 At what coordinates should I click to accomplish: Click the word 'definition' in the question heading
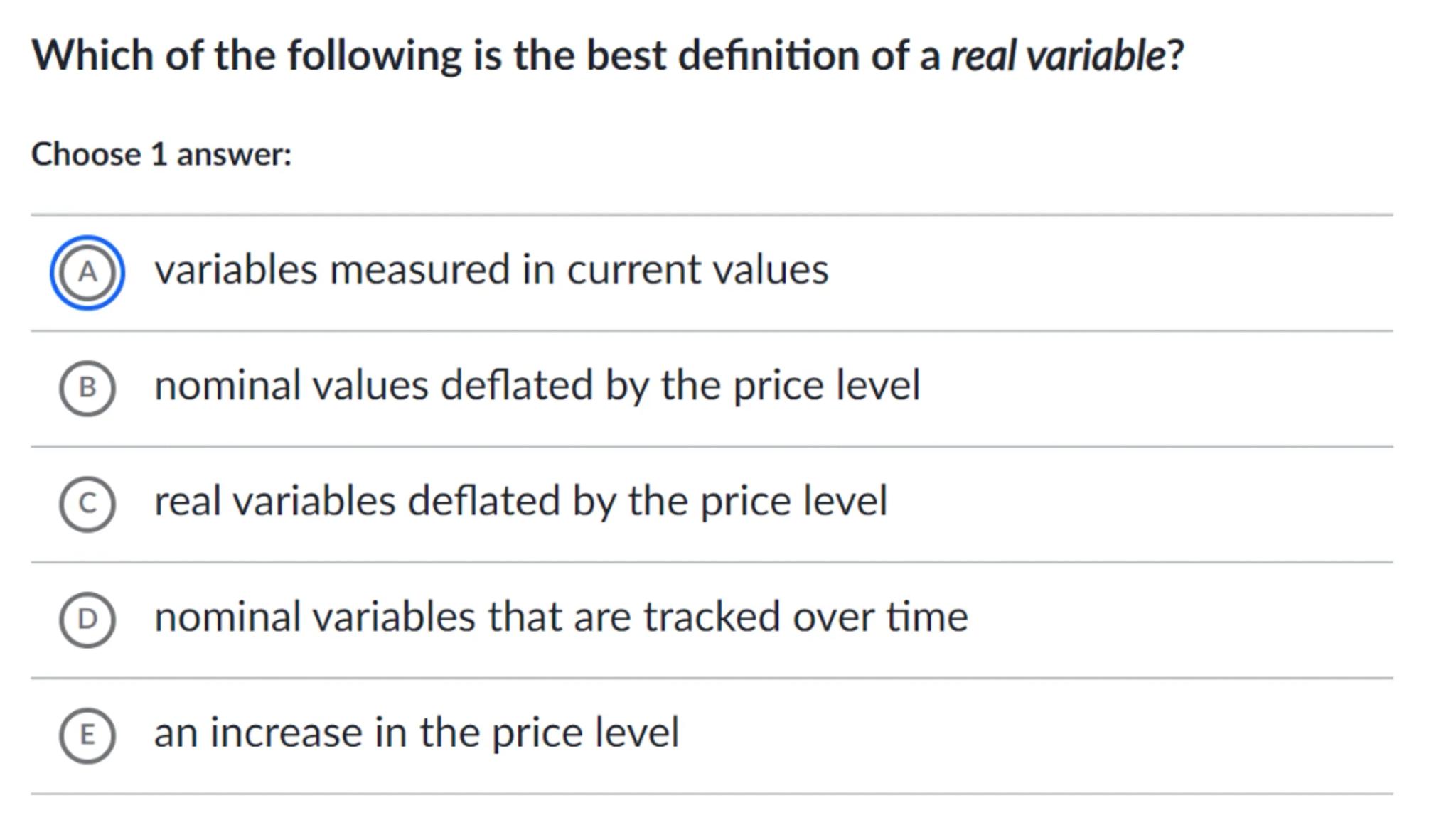769,55
